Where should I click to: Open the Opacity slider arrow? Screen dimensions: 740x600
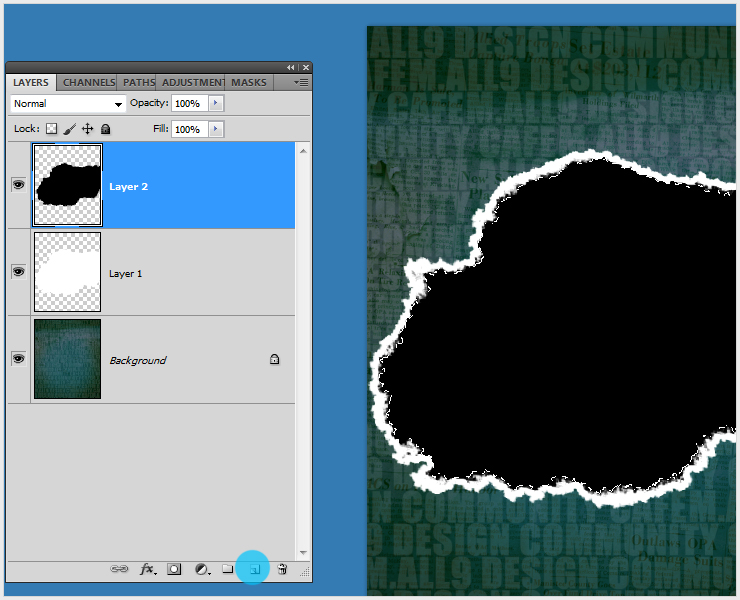point(216,104)
